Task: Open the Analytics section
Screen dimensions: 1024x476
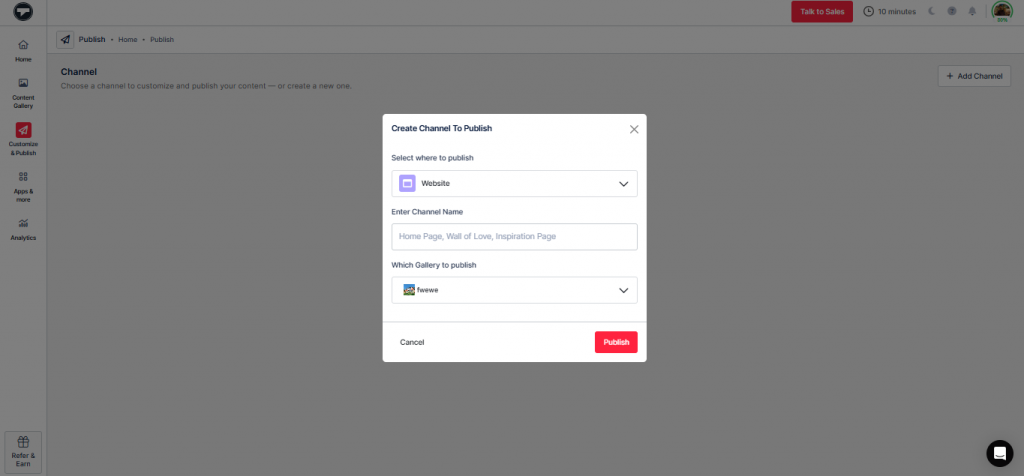Action: (x=23, y=229)
